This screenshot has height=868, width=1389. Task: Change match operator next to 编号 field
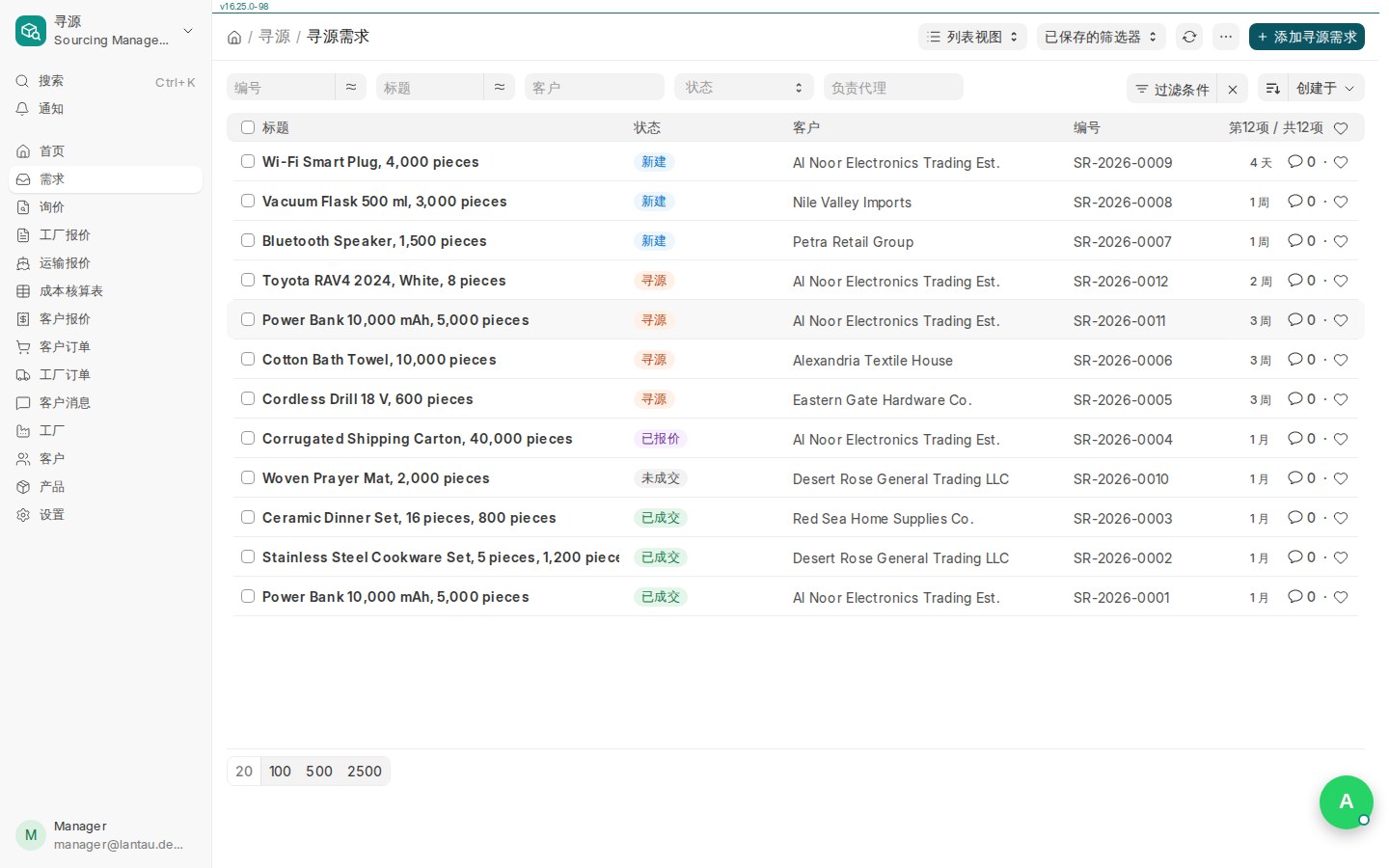(x=350, y=87)
